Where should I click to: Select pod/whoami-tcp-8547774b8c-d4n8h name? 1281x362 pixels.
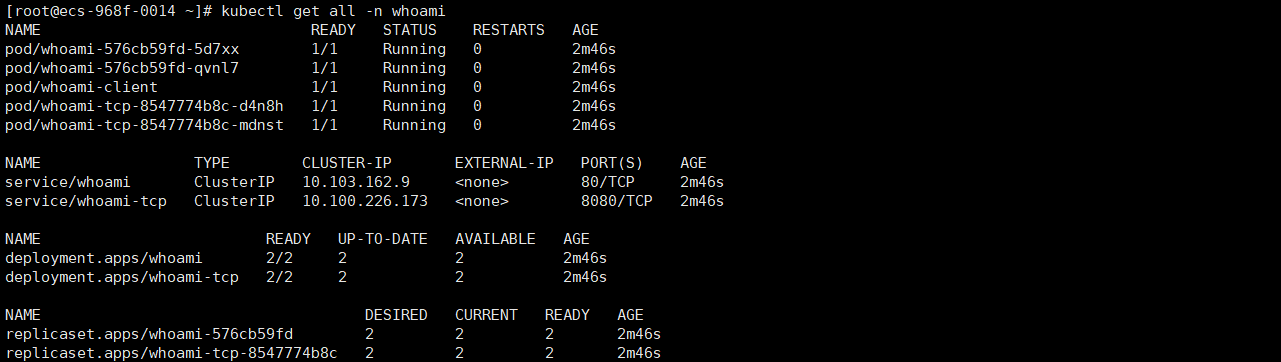[144, 106]
